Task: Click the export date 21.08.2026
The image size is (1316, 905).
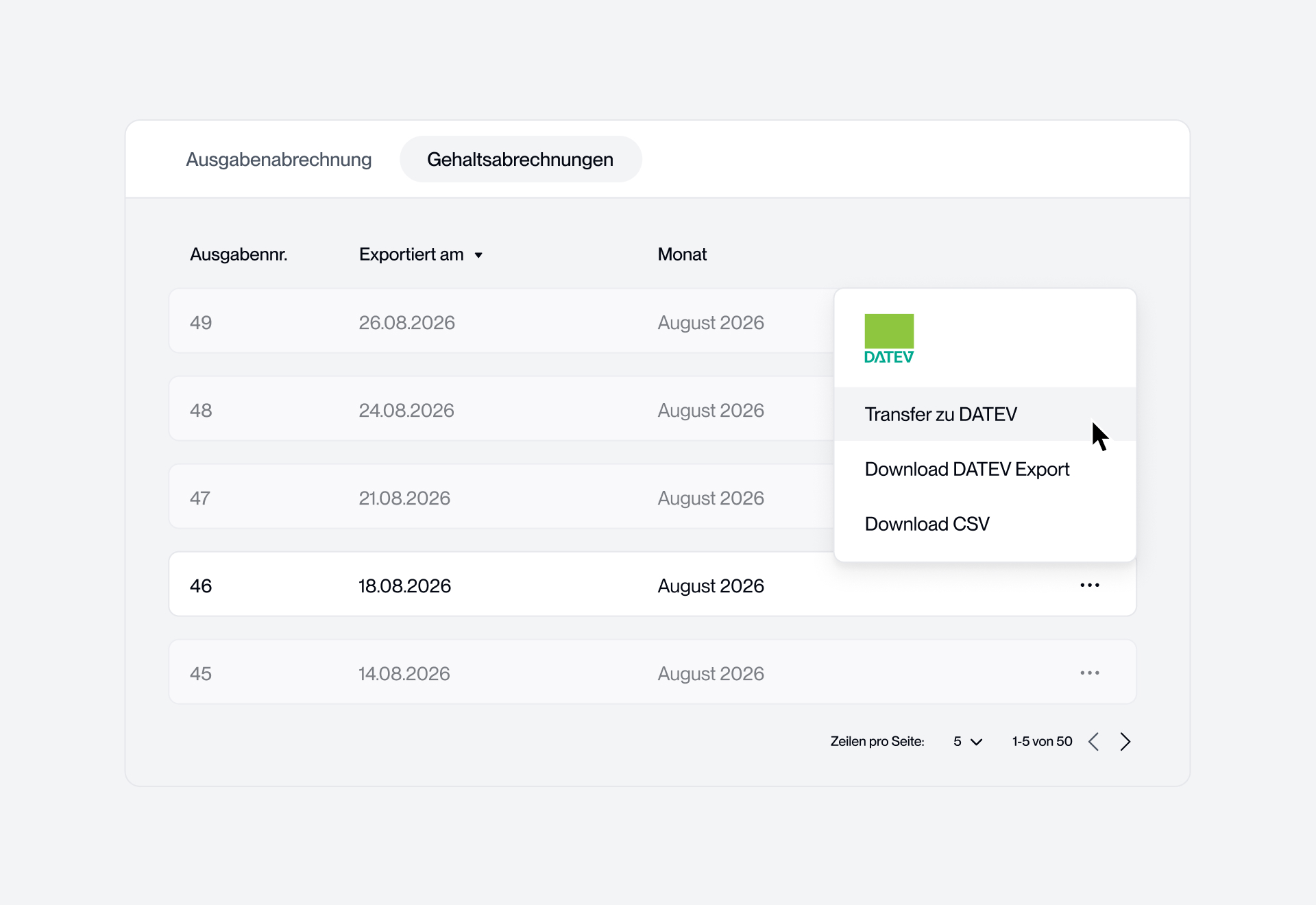Action: click(x=404, y=498)
